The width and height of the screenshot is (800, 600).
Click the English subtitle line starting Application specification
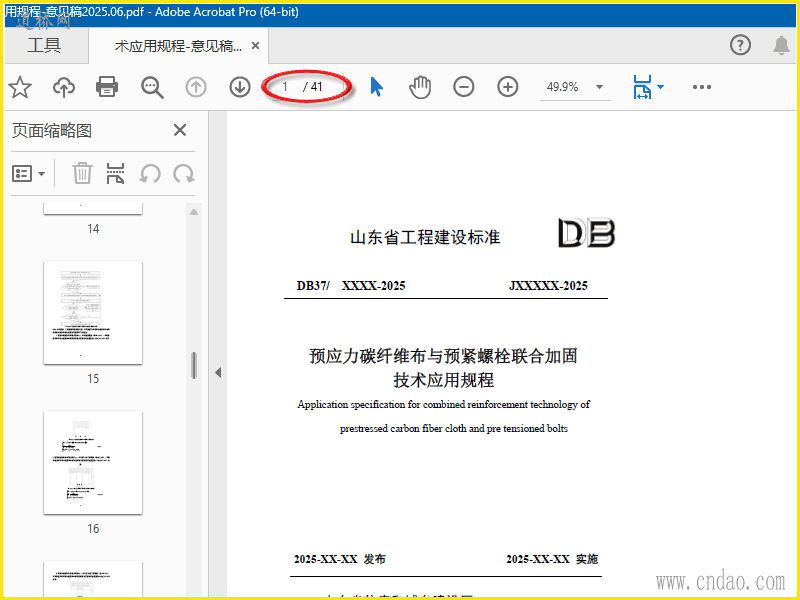pos(443,405)
